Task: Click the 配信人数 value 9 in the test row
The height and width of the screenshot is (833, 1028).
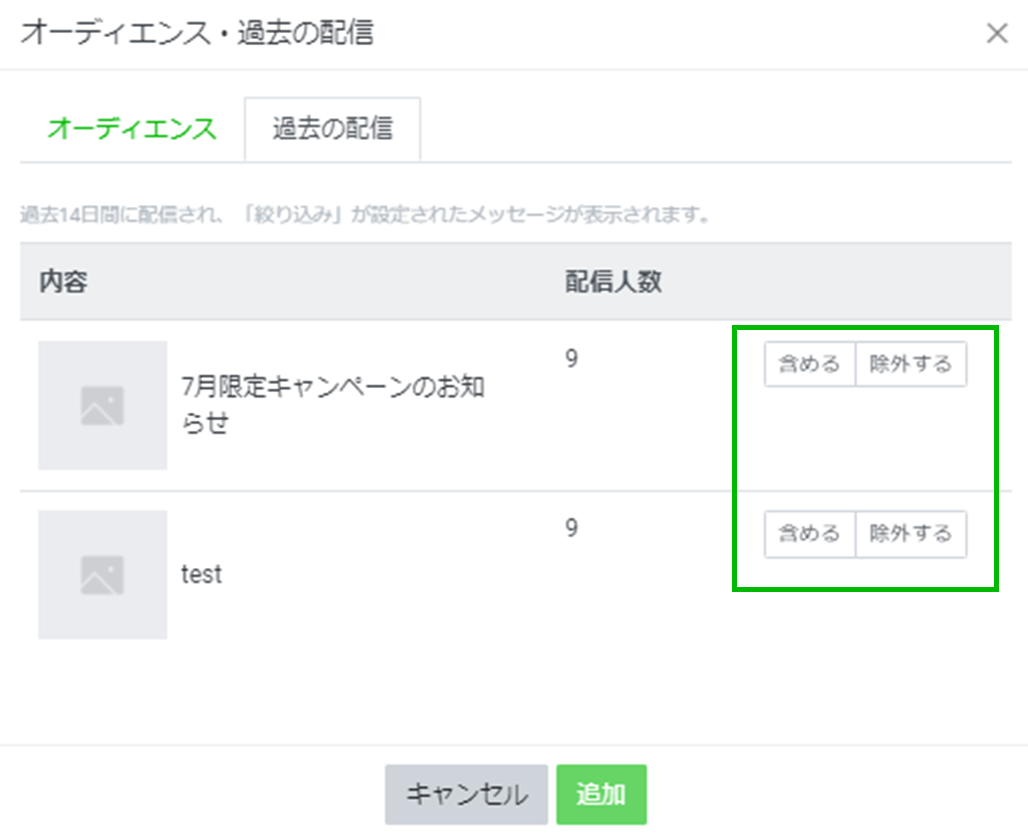Action: (571, 528)
